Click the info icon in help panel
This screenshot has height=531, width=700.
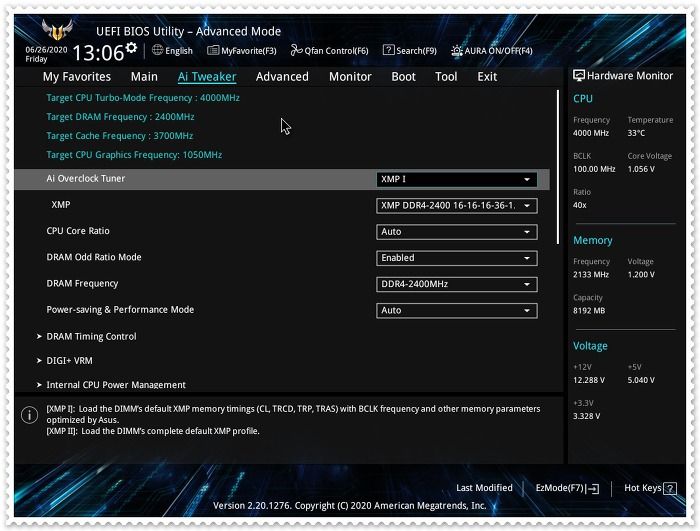(x=29, y=415)
